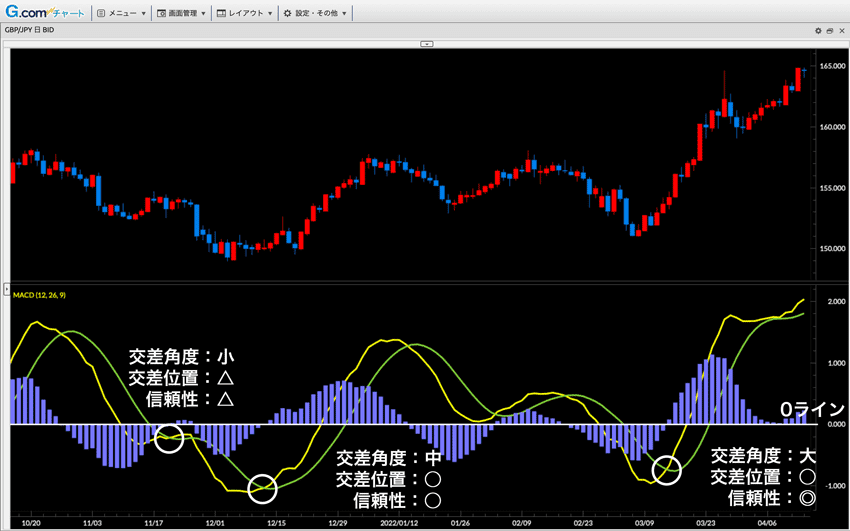Expand the メニュー dropdown arrow

tap(144, 15)
